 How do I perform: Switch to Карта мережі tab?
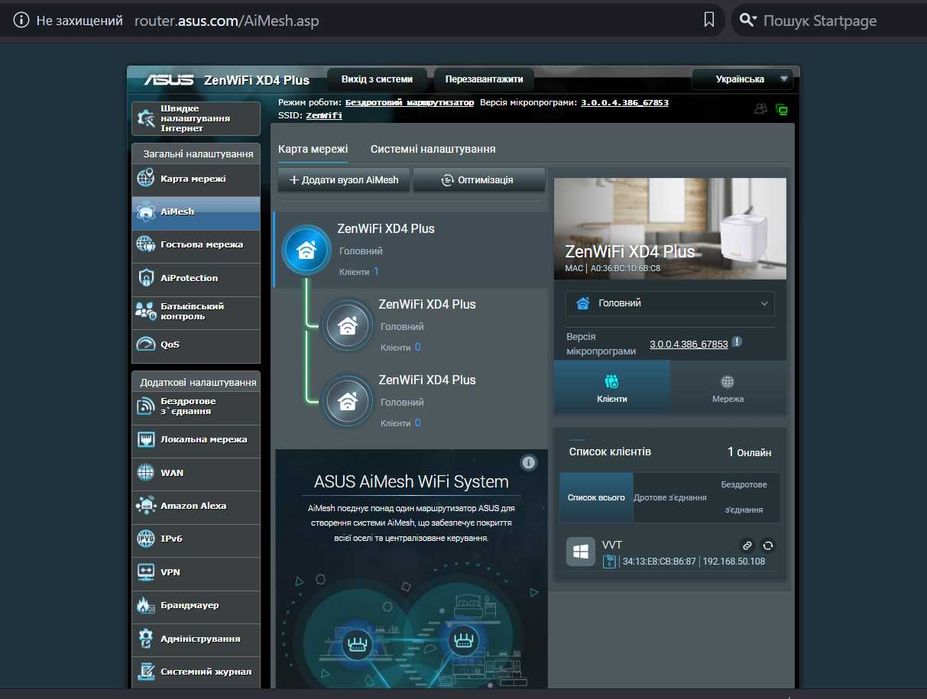click(x=313, y=149)
